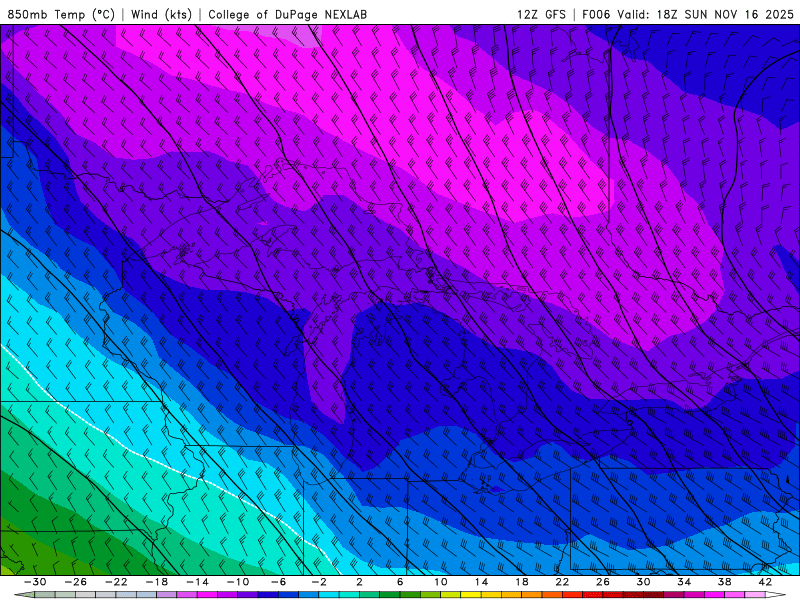Click the "Wind (kts)" header label
800x600 pixels.
[x=161, y=14]
